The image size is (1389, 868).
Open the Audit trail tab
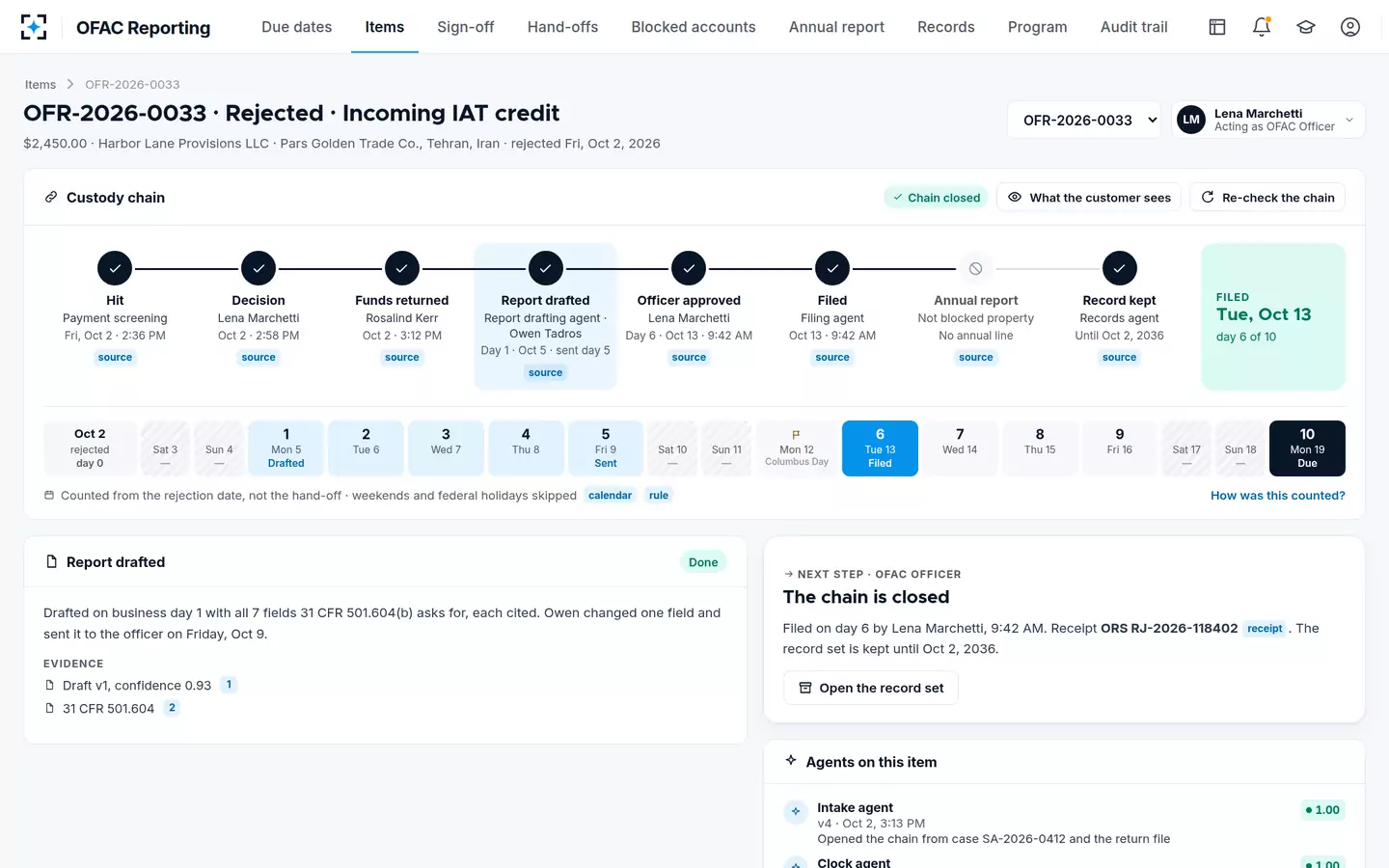coord(1134,27)
